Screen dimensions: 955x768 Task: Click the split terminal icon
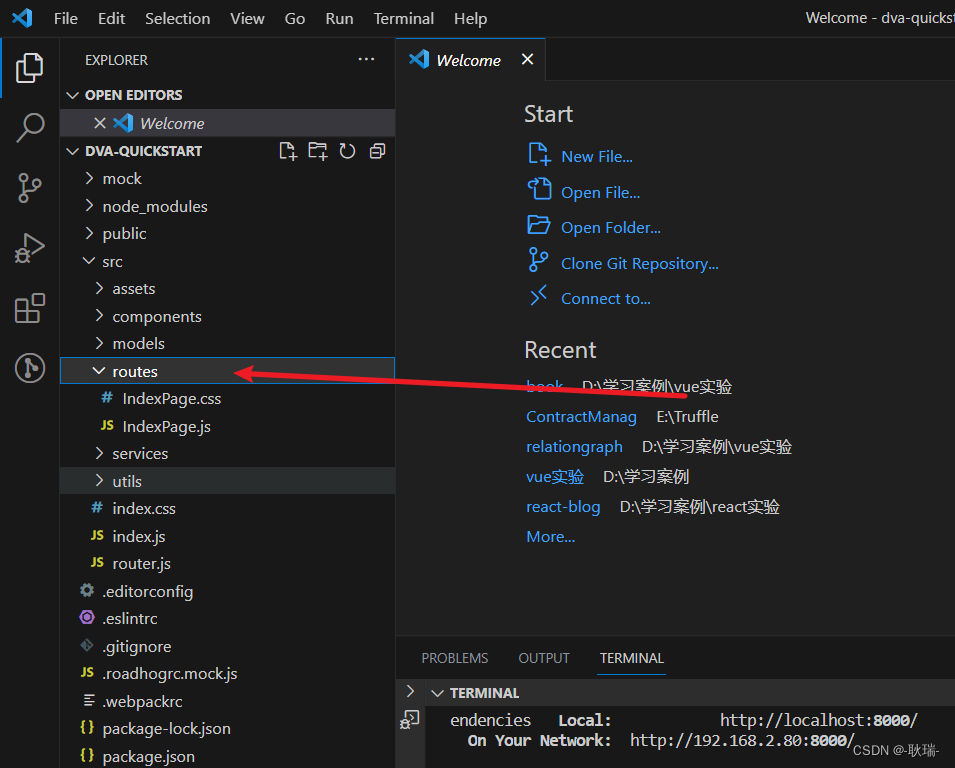409,718
